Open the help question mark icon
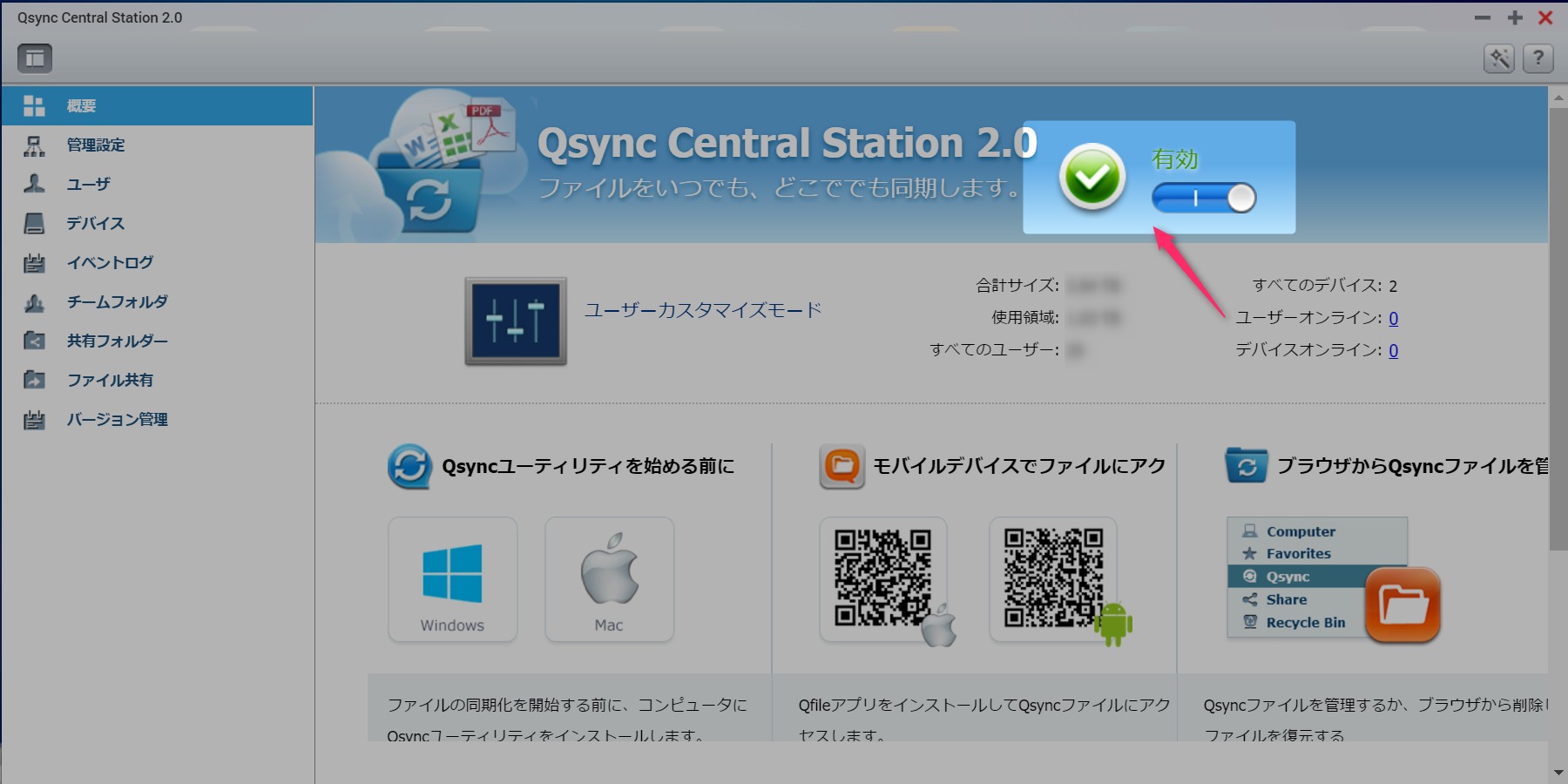The width and height of the screenshot is (1568, 784). coord(1538,58)
